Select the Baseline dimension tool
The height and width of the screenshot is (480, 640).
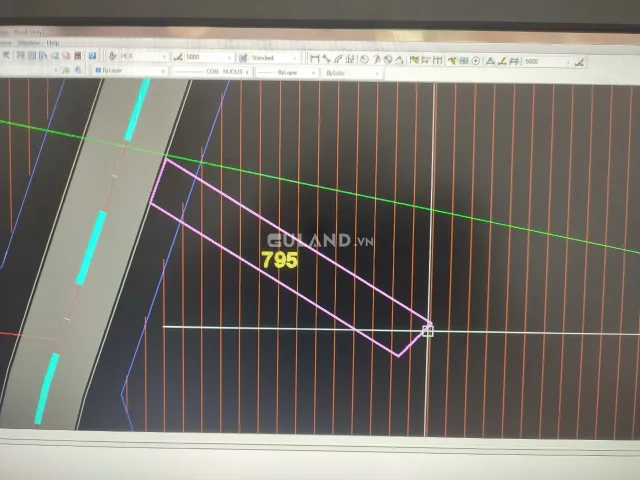(425, 60)
